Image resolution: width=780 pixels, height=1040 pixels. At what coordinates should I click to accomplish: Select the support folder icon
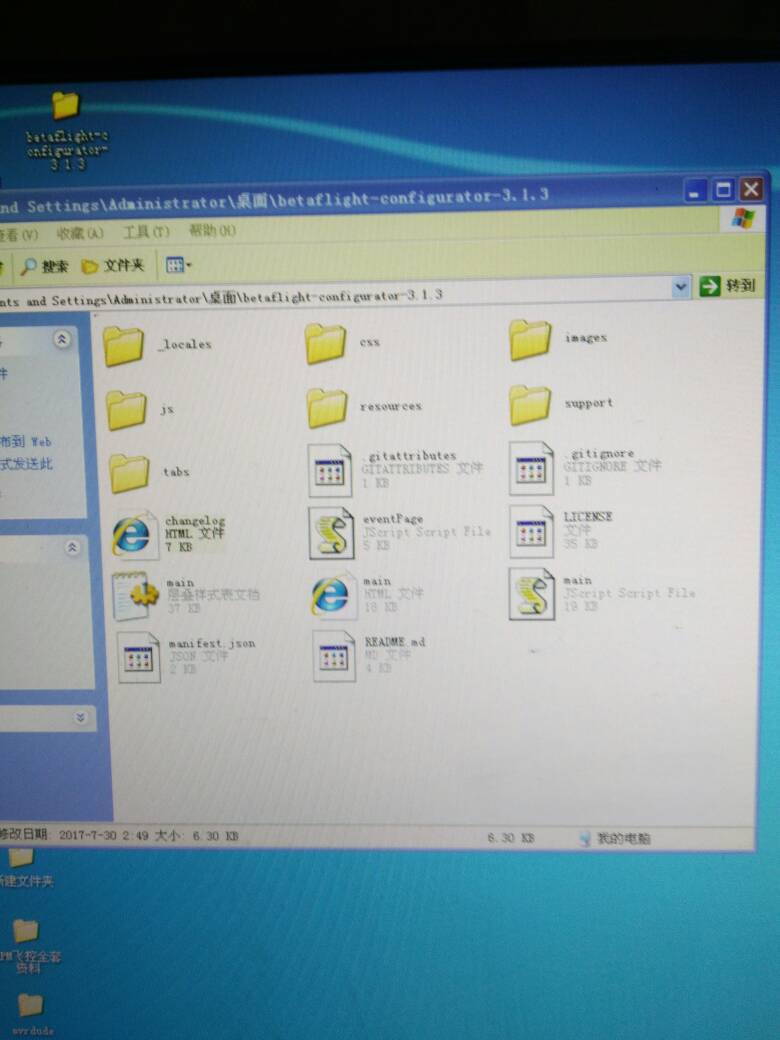[x=531, y=405]
